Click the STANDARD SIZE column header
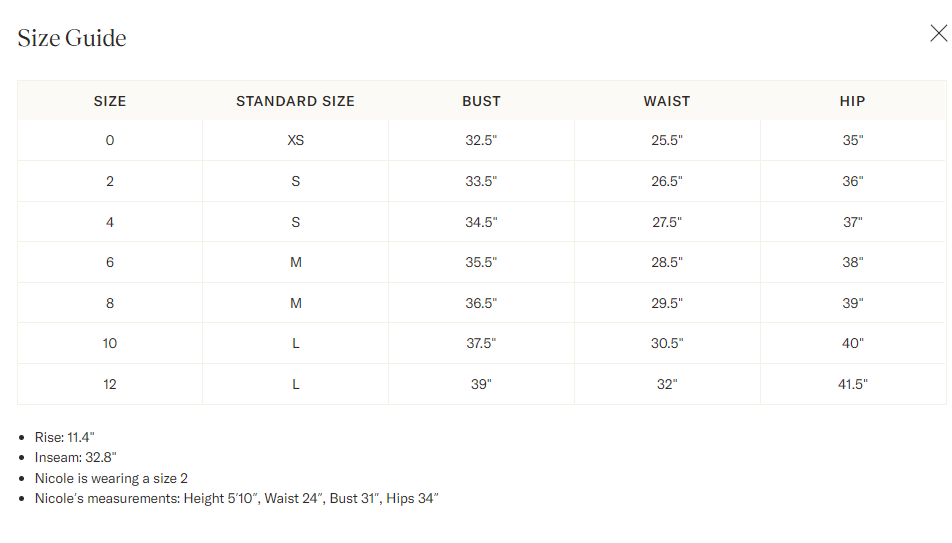The image size is (952, 543). click(x=295, y=101)
